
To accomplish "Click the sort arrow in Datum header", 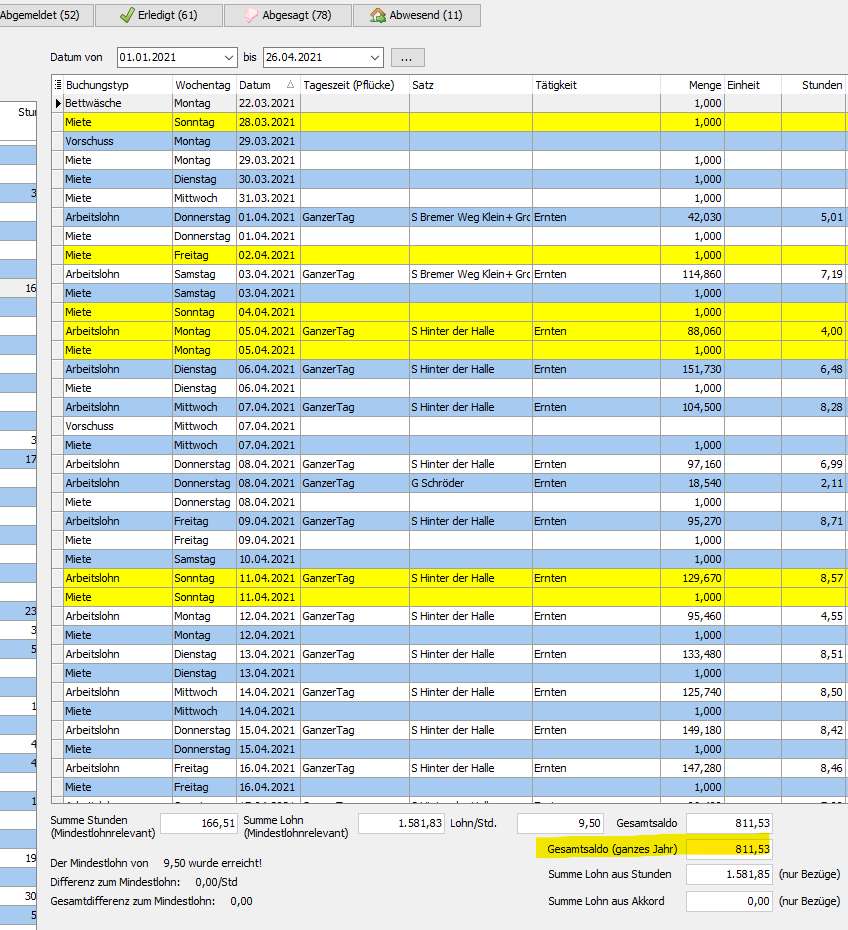I will [x=290, y=85].
